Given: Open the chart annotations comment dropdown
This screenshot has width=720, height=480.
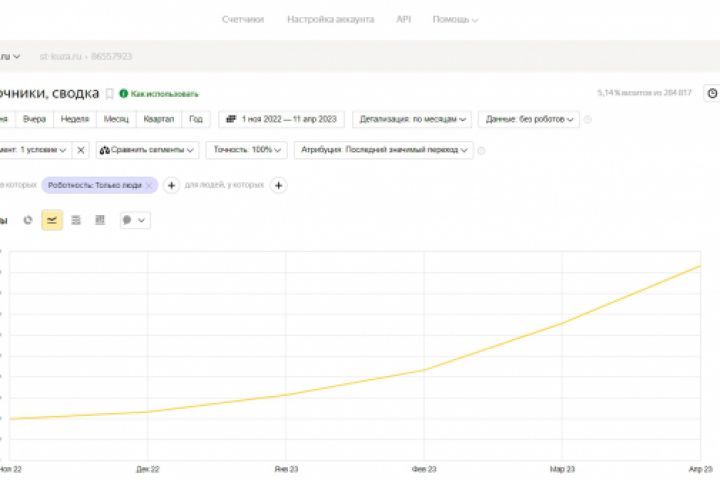Looking at the screenshot, I should click(134, 220).
